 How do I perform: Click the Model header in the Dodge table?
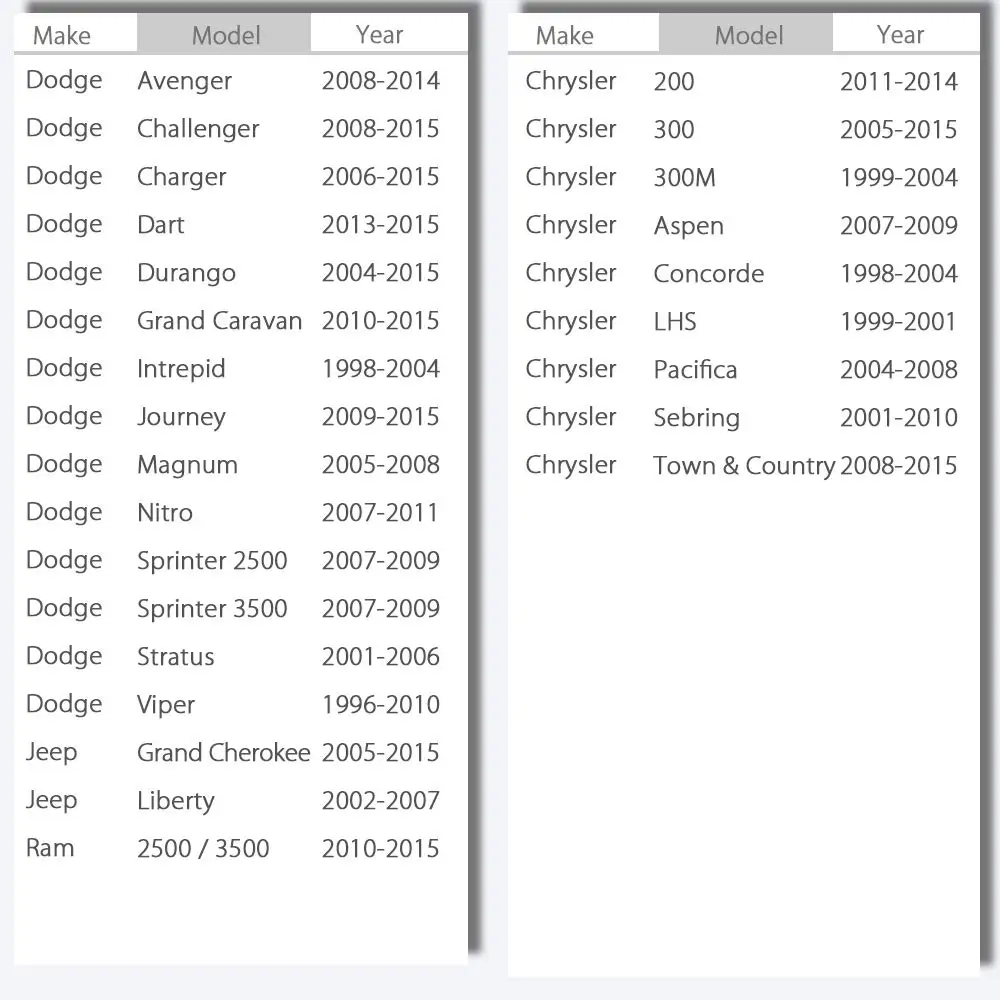tap(225, 35)
